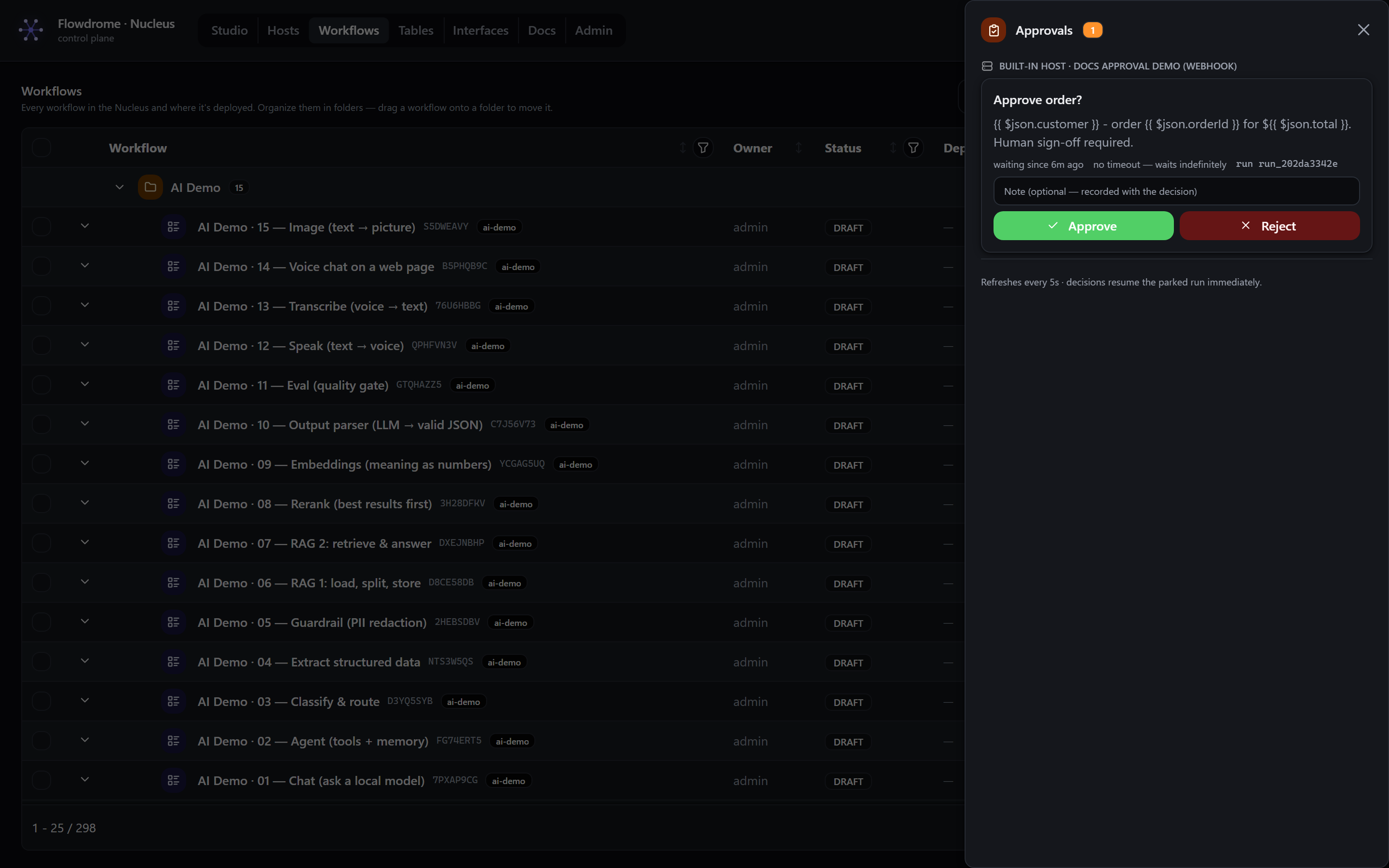Viewport: 1389px width, 868px height.
Task: Open the Status column filter icon
Action: tap(913, 148)
